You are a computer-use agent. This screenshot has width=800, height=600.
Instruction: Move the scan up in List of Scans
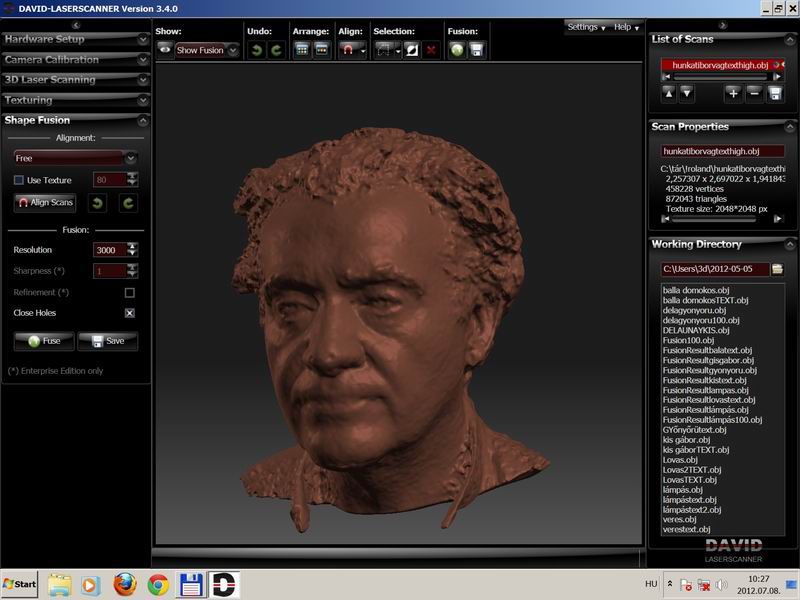tap(669, 93)
